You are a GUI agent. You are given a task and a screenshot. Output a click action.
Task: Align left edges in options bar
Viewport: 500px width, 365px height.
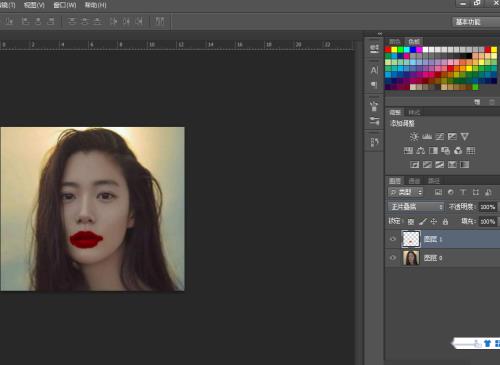(x=25, y=21)
